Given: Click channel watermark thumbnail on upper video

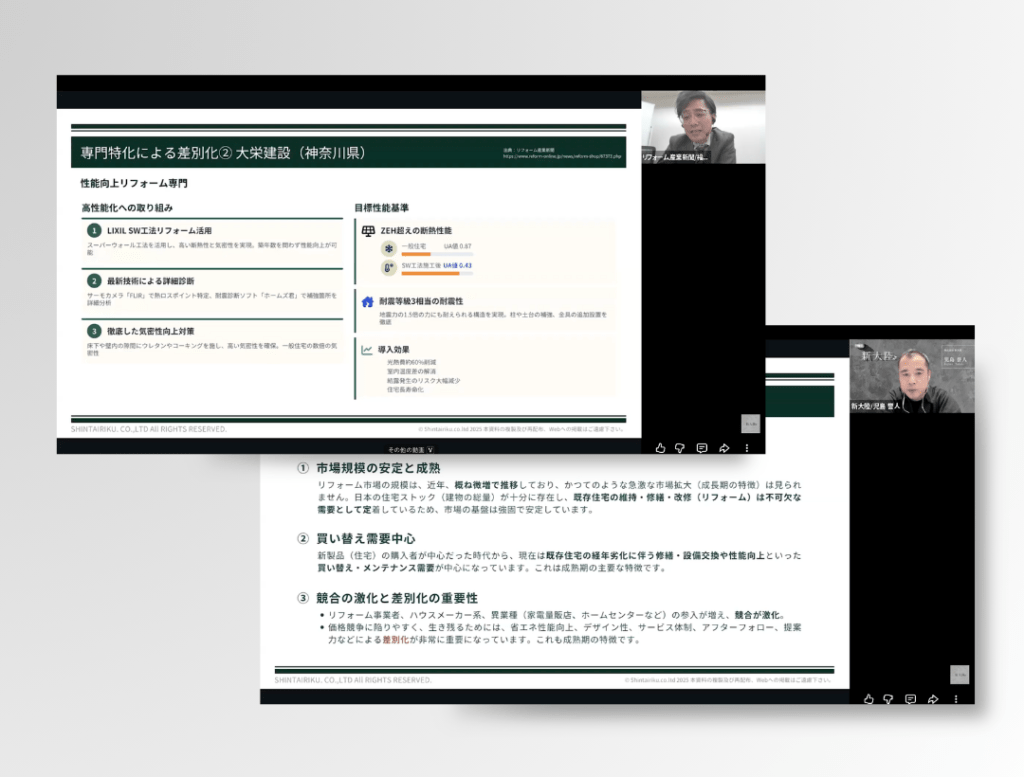Looking at the screenshot, I should [x=750, y=423].
